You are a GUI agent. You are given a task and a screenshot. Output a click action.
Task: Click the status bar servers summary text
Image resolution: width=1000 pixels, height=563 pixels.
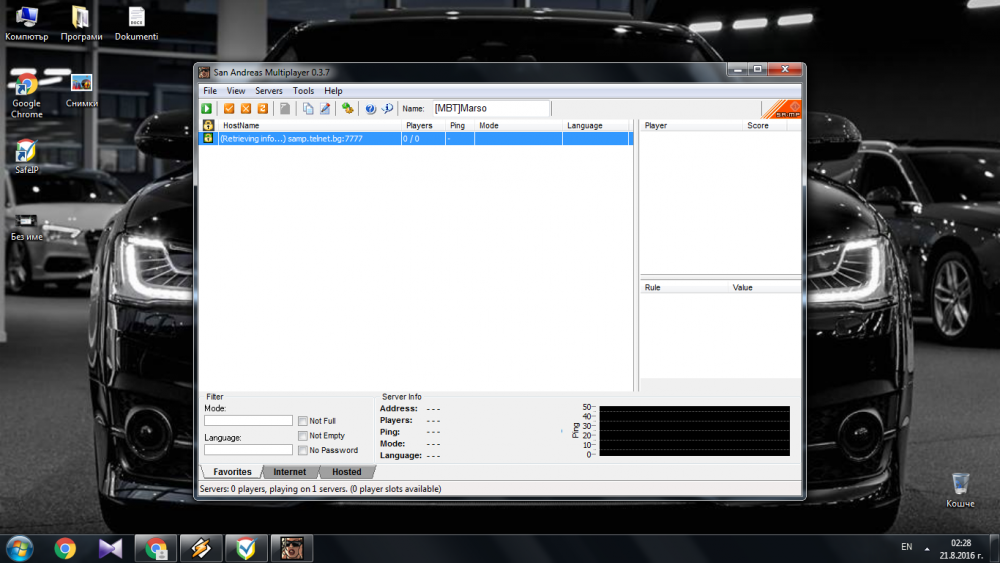coord(321,489)
